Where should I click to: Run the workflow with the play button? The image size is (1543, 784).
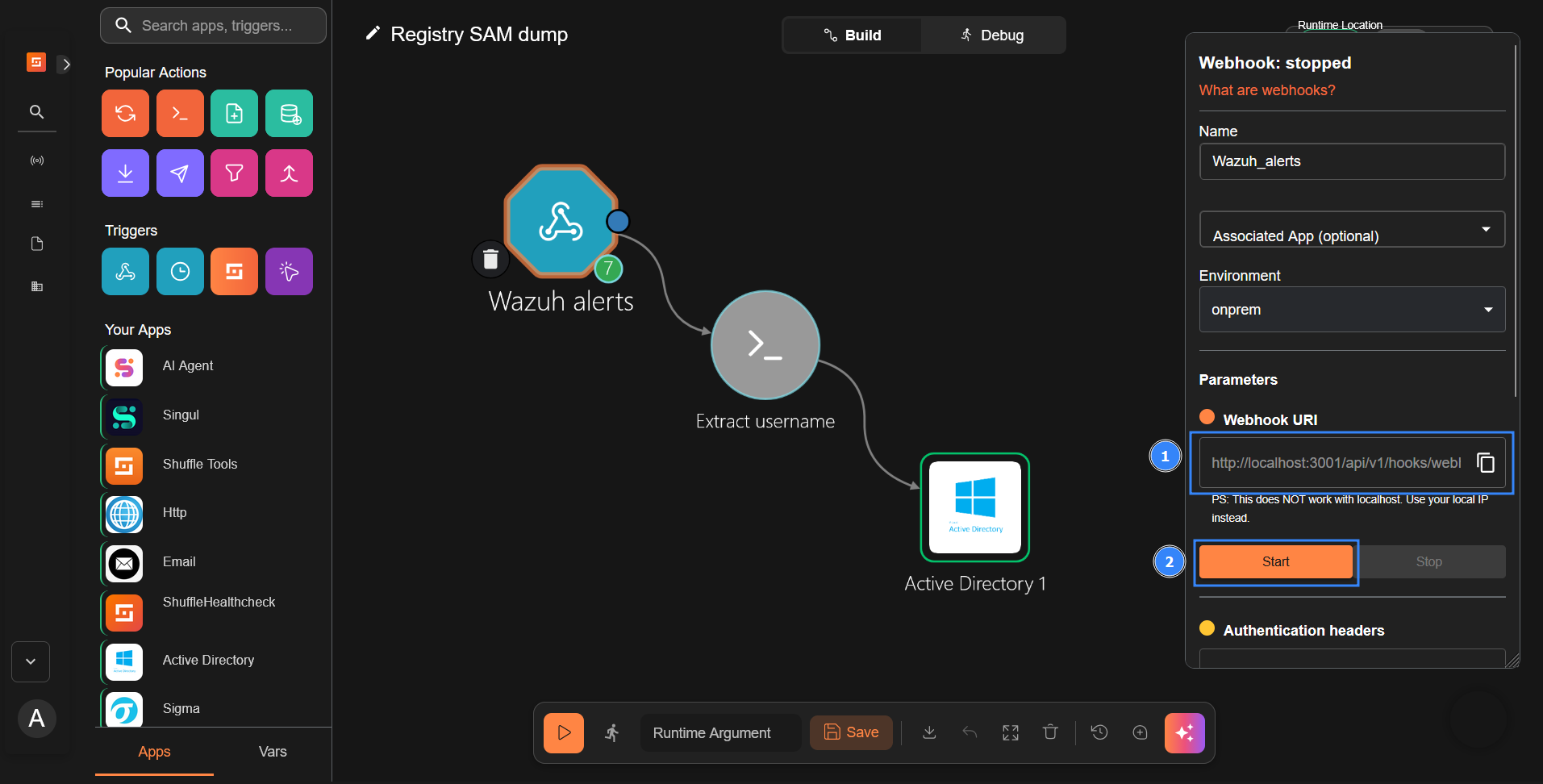click(x=564, y=732)
